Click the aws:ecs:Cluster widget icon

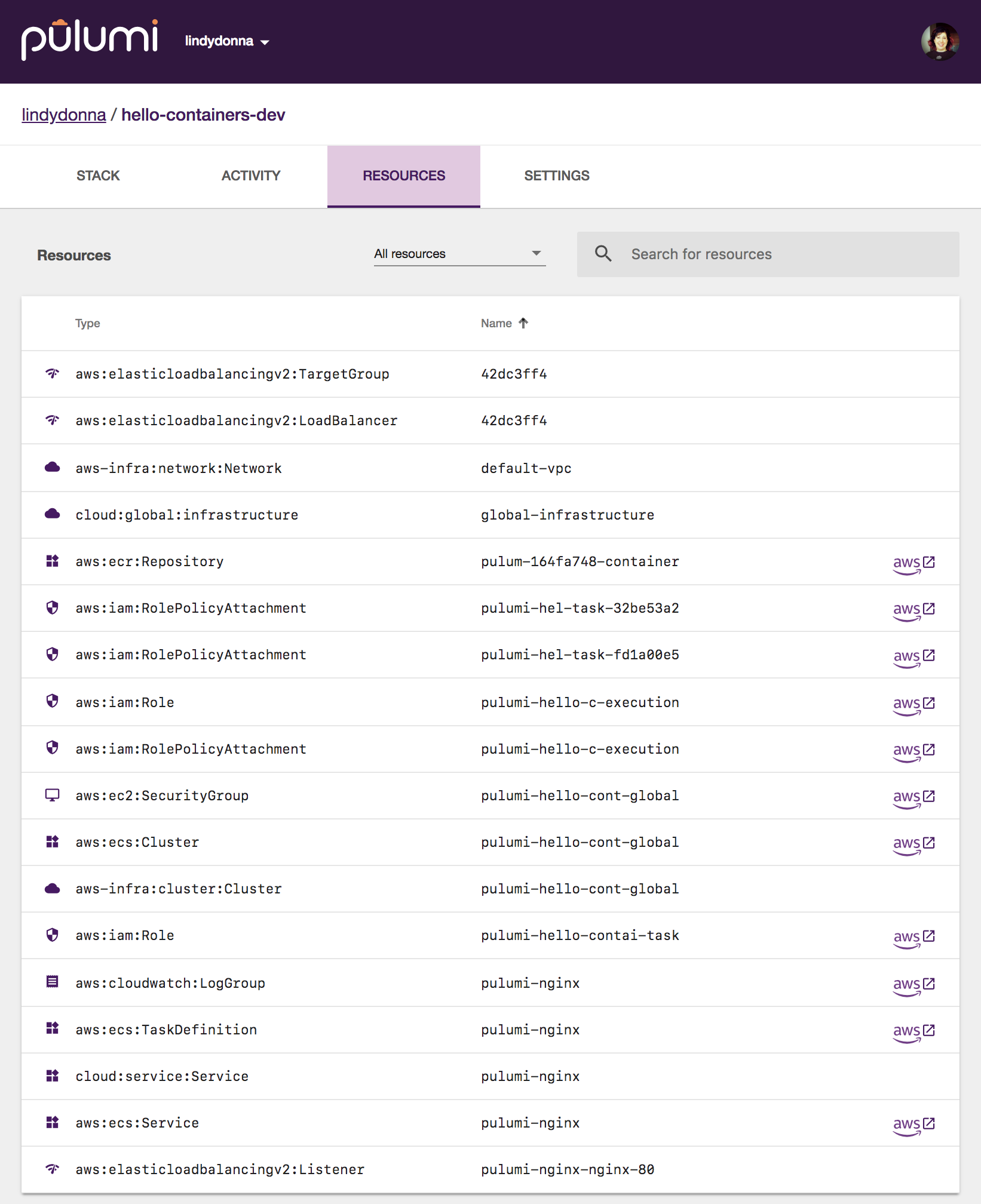[53, 842]
